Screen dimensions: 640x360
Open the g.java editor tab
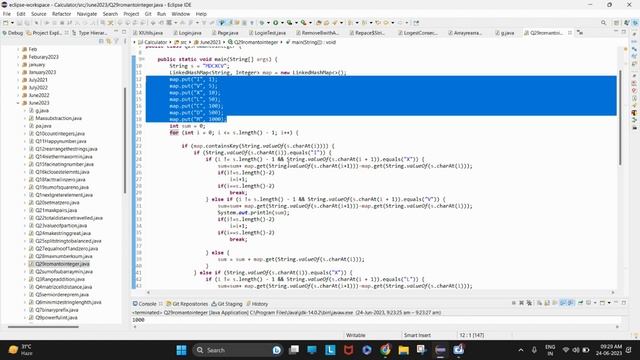[504, 33]
